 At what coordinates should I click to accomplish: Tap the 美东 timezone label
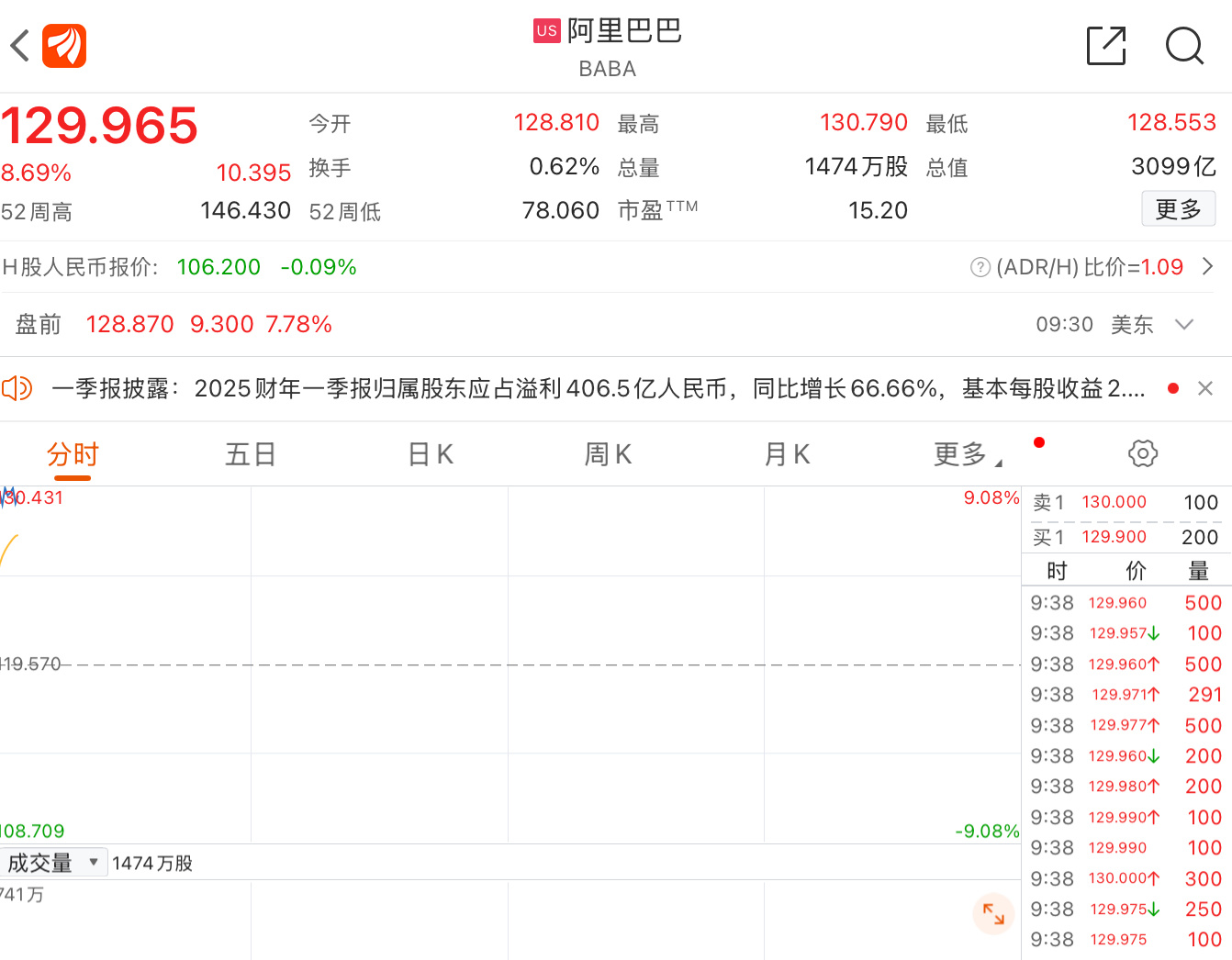coord(1132,324)
